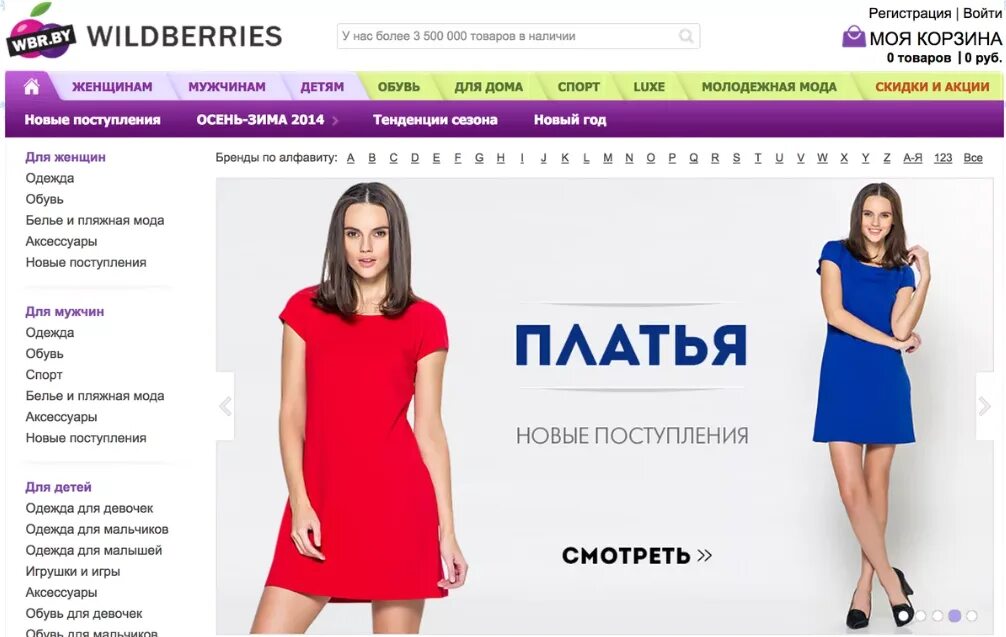Click the Войти login link

click(982, 13)
